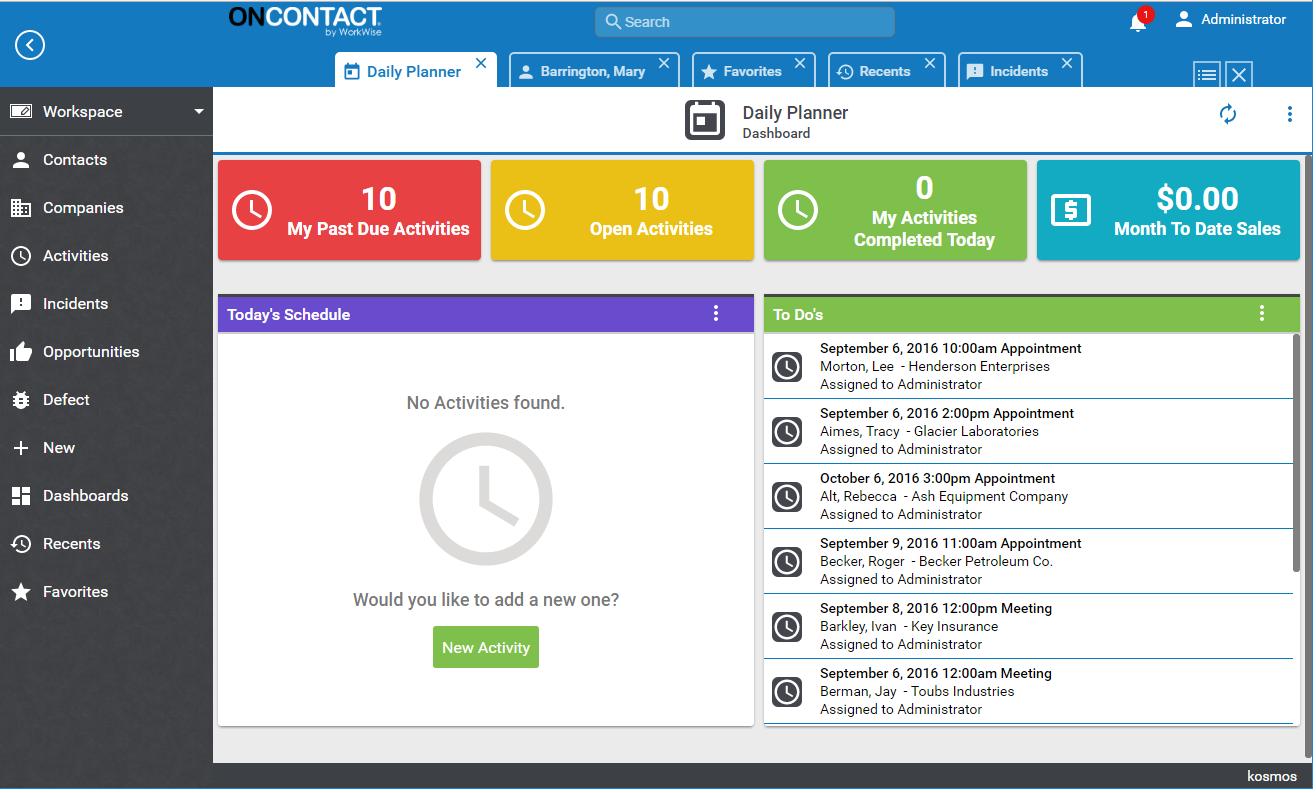The width and height of the screenshot is (1314, 790).
Task: Open Opportunities in the sidebar
Action: (x=90, y=352)
